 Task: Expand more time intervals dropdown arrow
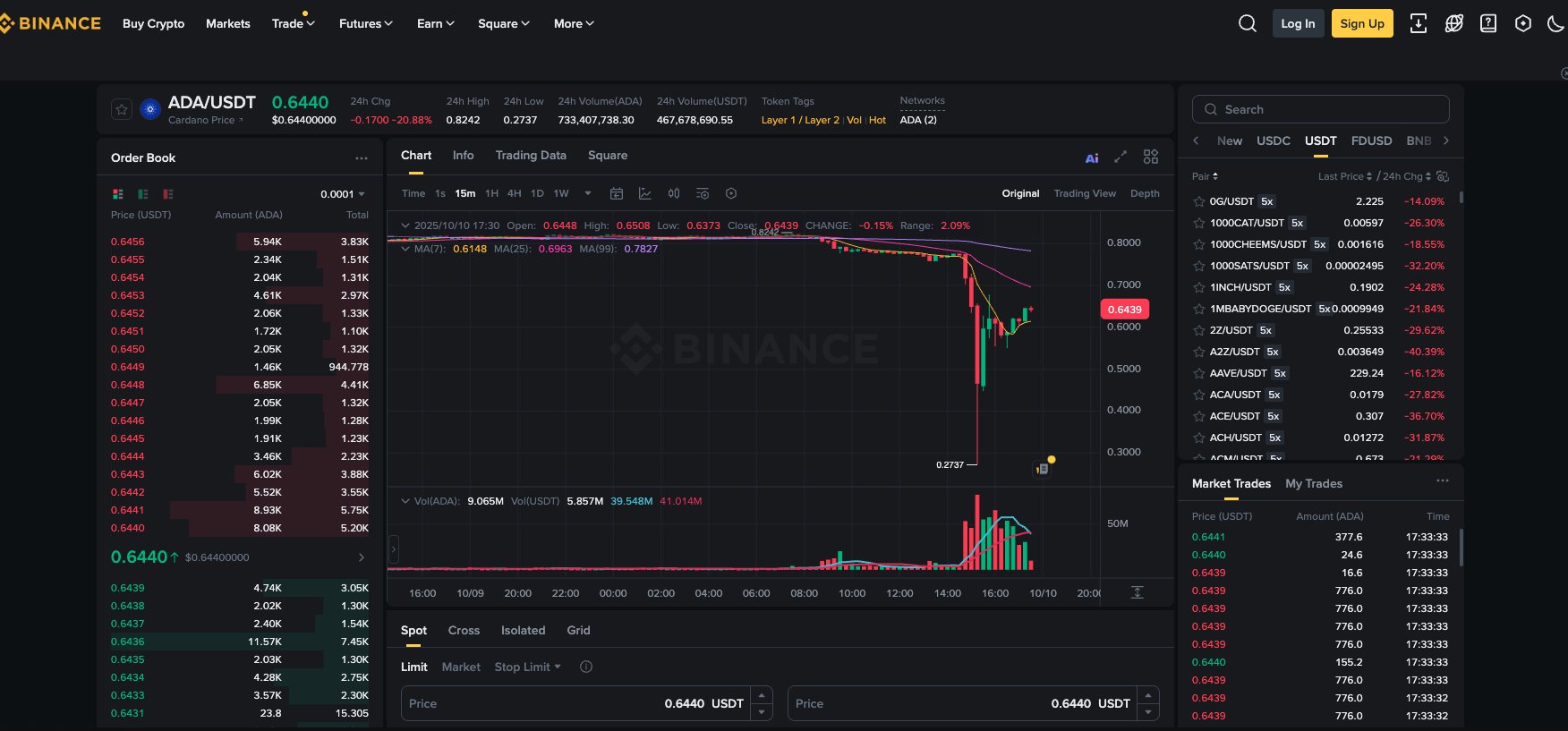tap(588, 193)
